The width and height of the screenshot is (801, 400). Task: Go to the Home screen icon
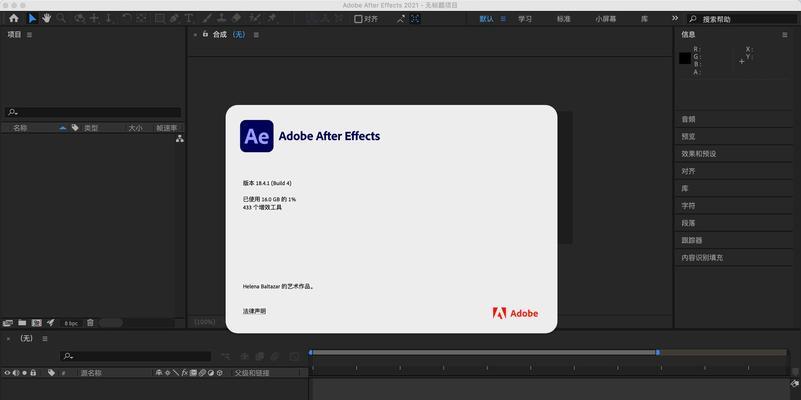(14, 18)
